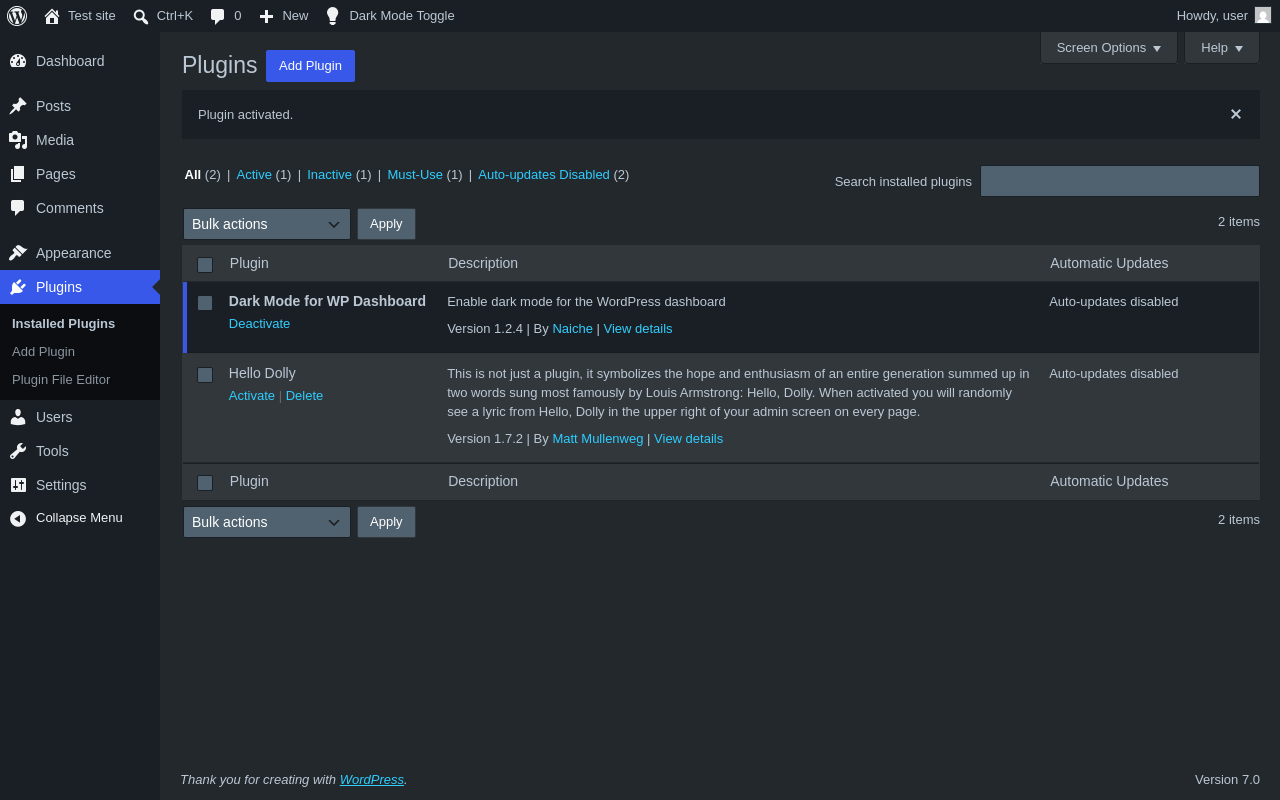Dismiss the Plugin activated notice
This screenshot has height=800, width=1280.
click(x=1236, y=114)
